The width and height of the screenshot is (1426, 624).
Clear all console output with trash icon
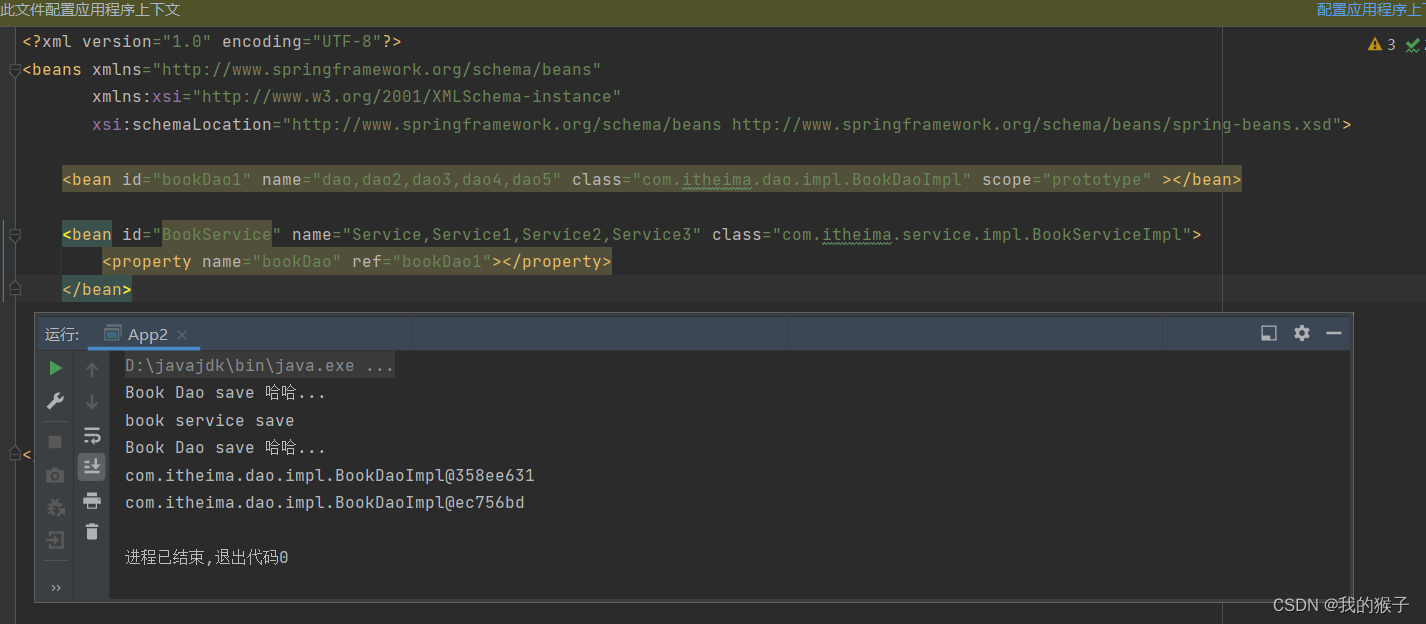91,531
